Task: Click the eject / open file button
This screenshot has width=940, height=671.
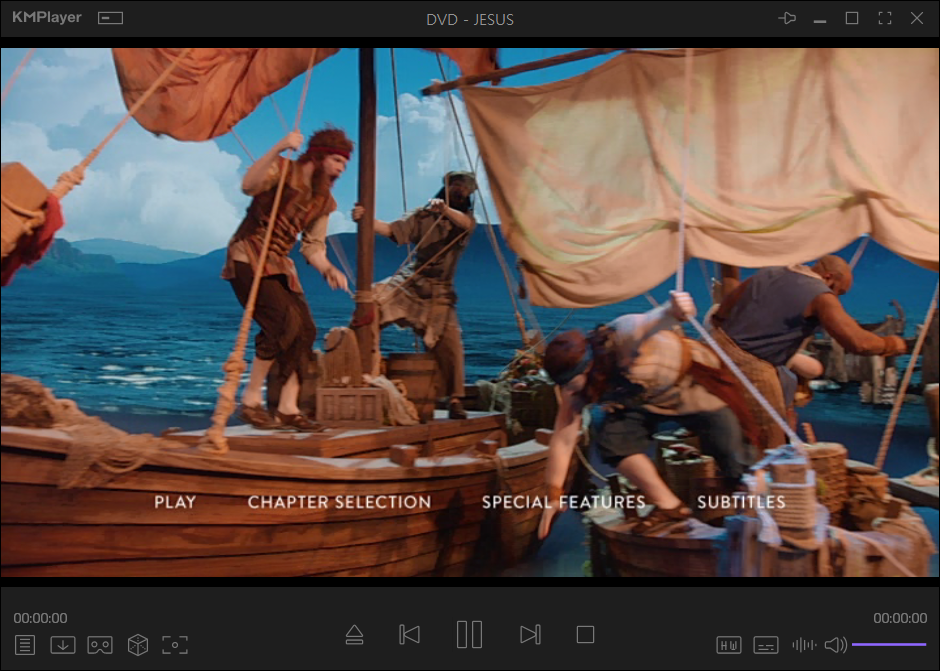Action: (354, 634)
